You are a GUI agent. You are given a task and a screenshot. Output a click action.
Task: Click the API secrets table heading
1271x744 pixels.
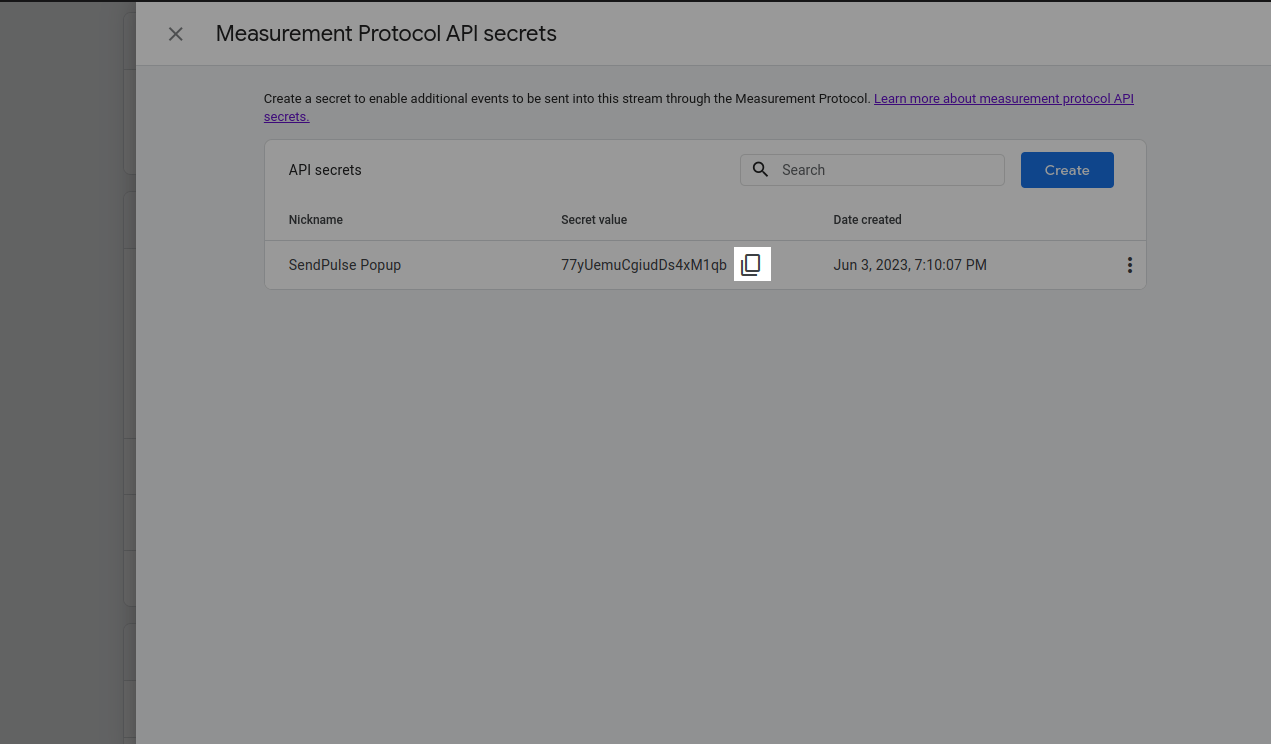325,170
